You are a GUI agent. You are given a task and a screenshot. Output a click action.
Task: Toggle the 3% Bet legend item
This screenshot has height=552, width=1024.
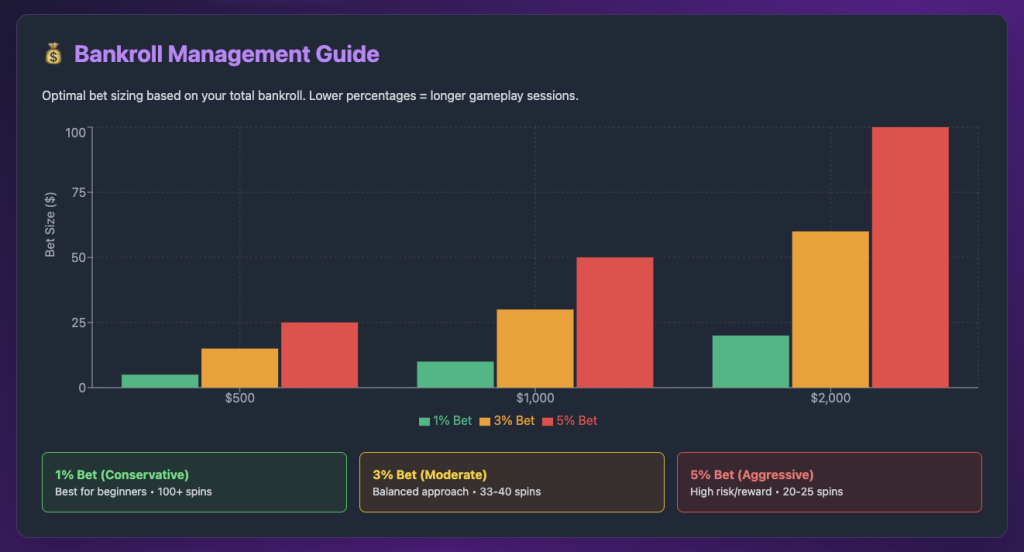tap(507, 421)
